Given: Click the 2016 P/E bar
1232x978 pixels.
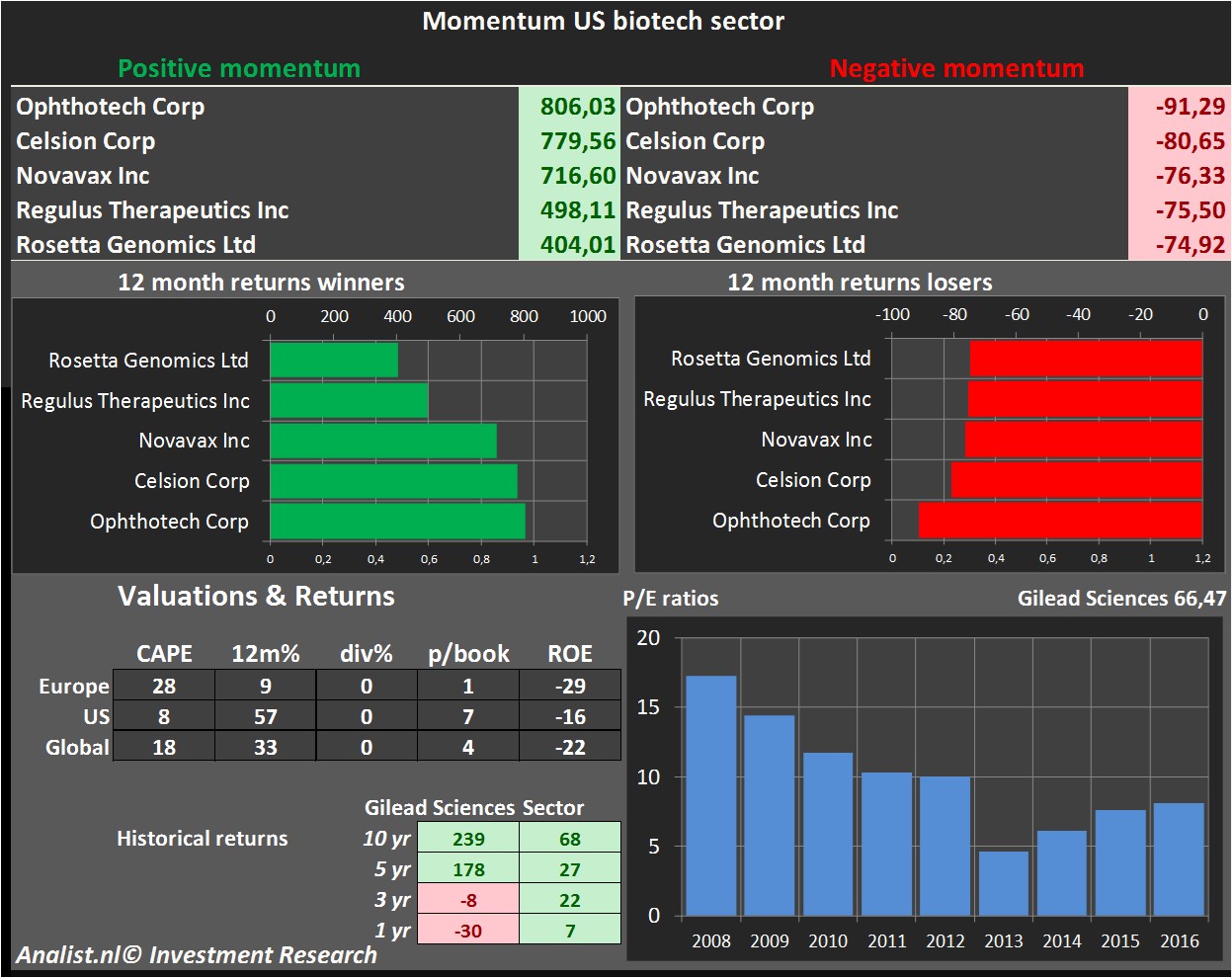Looking at the screenshot, I should click(1180, 859).
